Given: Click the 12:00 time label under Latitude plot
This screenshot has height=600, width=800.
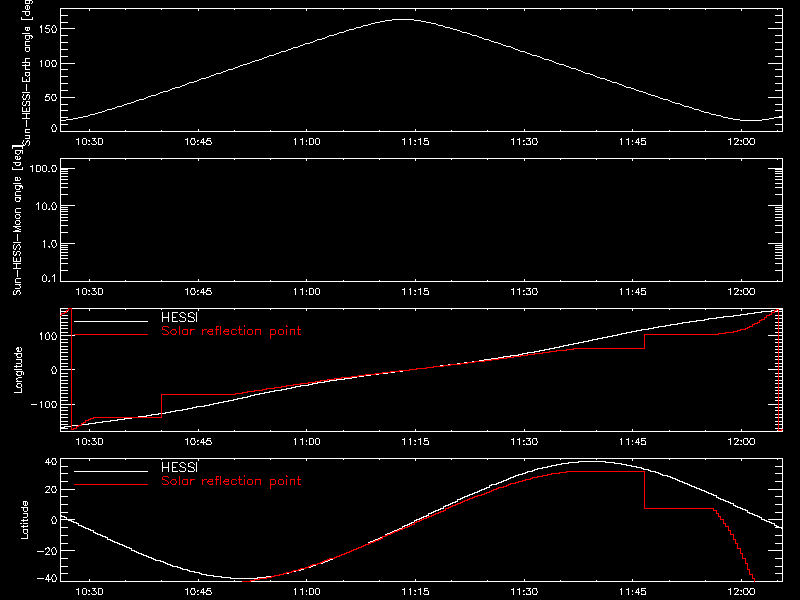Looking at the screenshot, I should pyautogui.click(x=741, y=592).
